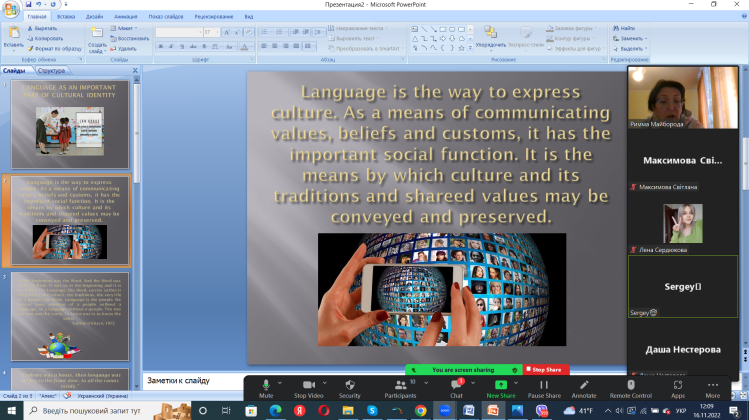Image resolution: width=749 pixels, height=420 pixels.
Task: Open the Participants panel in Zoom
Action: (400, 388)
